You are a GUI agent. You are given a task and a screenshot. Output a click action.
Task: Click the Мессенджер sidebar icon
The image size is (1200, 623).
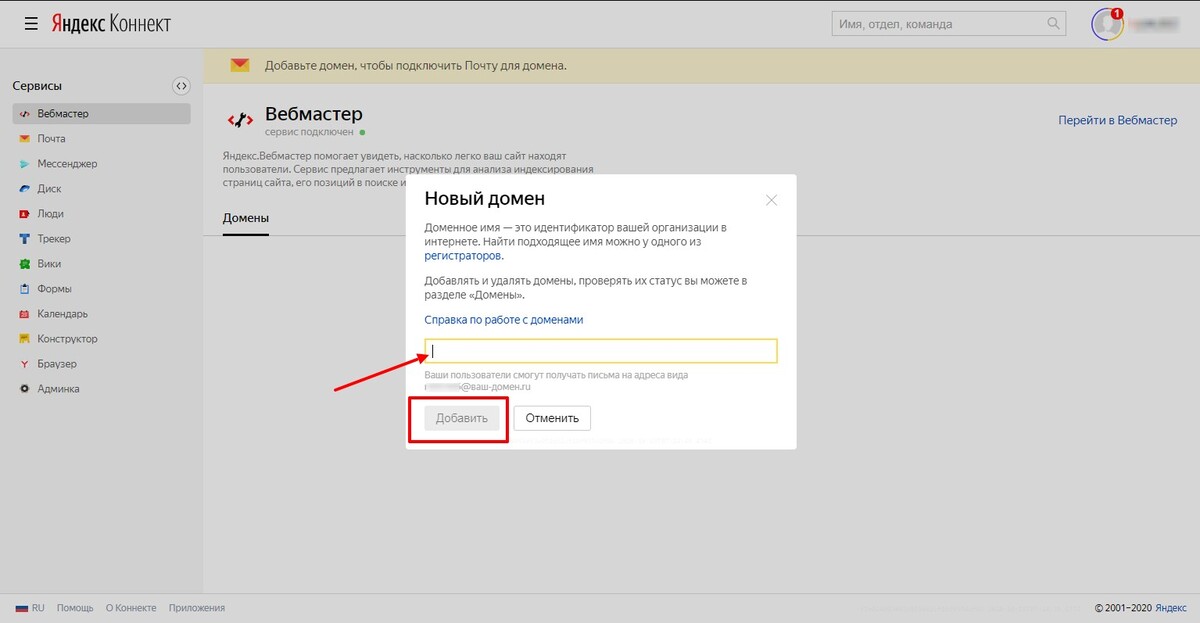pos(25,164)
